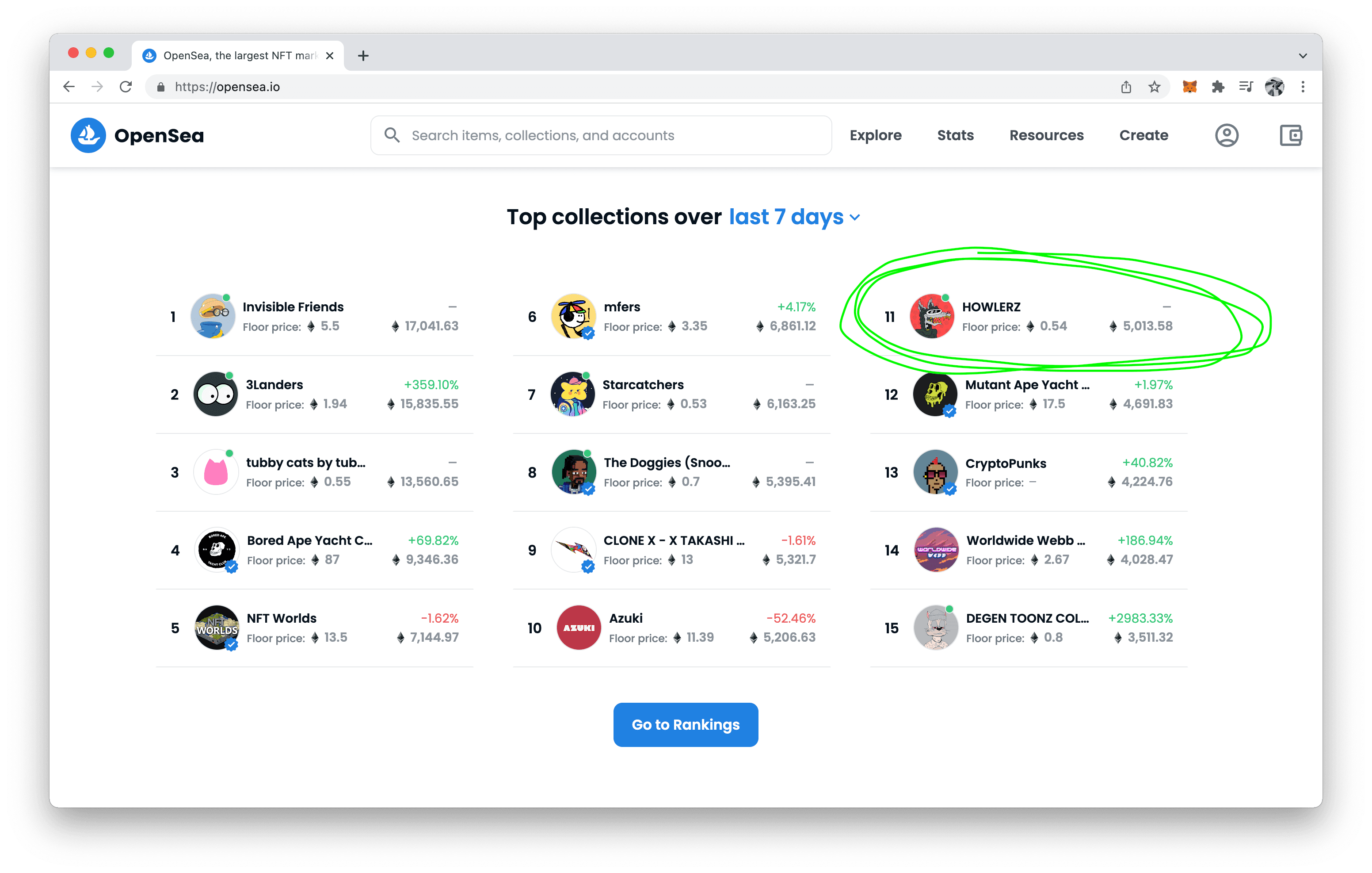
Task: Close the OpenSea browser tab
Action: pyautogui.click(x=329, y=55)
